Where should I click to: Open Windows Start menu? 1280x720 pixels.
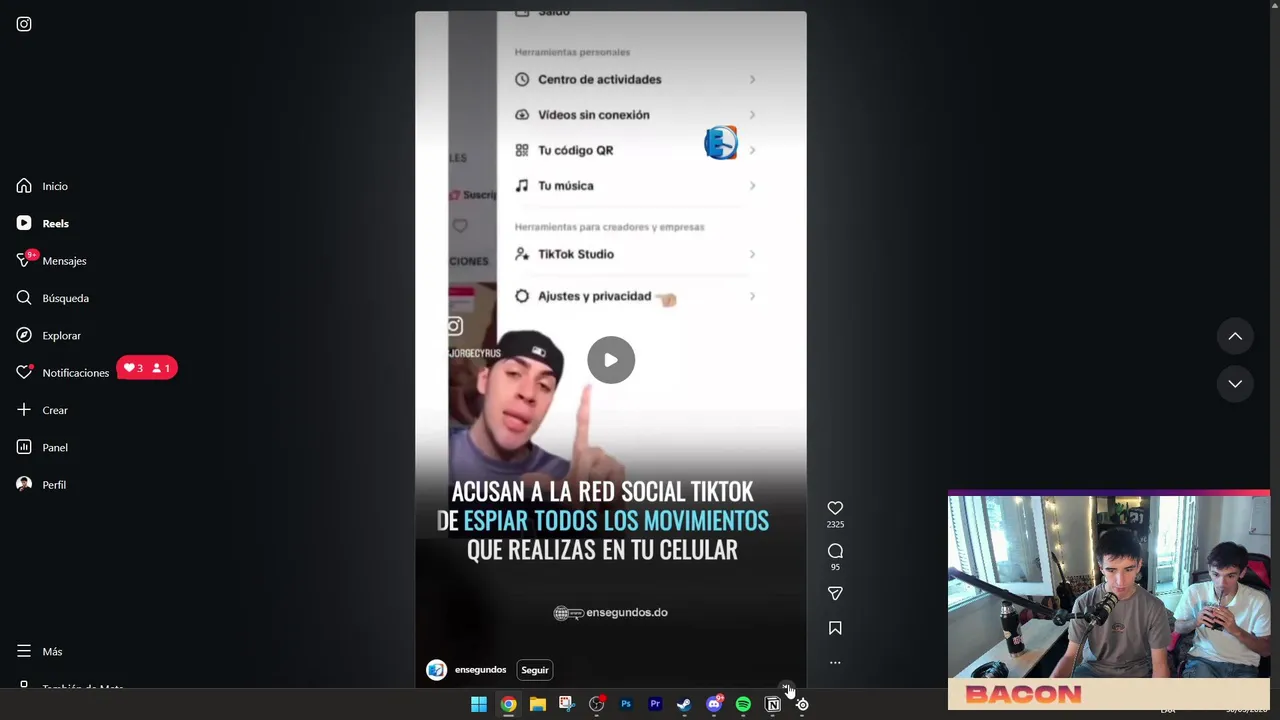tap(479, 704)
